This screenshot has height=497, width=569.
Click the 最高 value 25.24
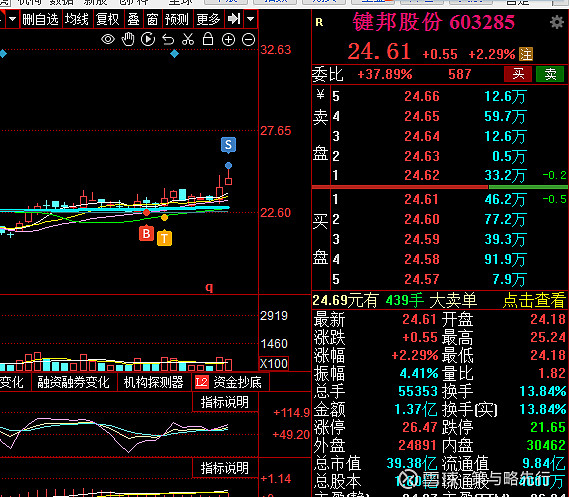tap(548, 337)
